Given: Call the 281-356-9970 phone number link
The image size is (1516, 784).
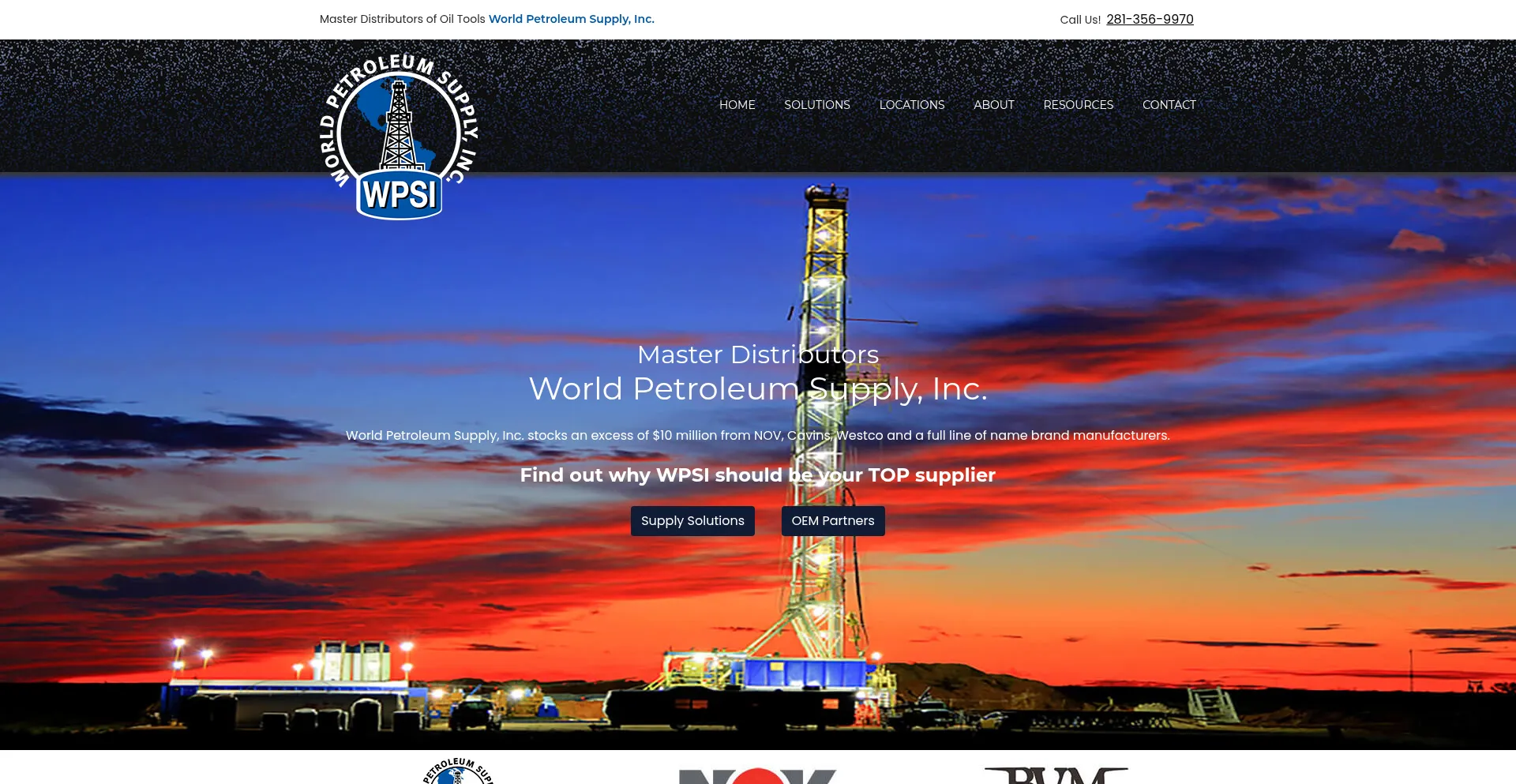Looking at the screenshot, I should 1150,19.
